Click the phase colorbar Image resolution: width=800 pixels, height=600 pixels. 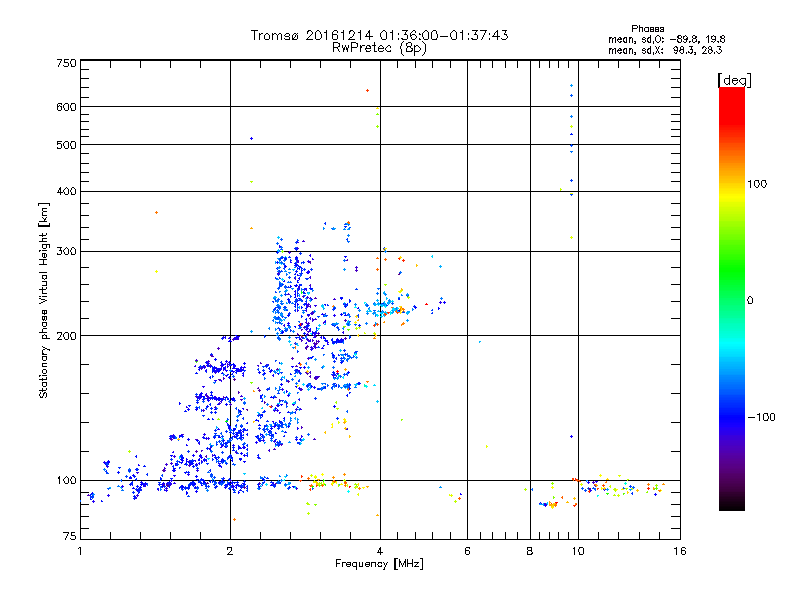tap(732, 299)
